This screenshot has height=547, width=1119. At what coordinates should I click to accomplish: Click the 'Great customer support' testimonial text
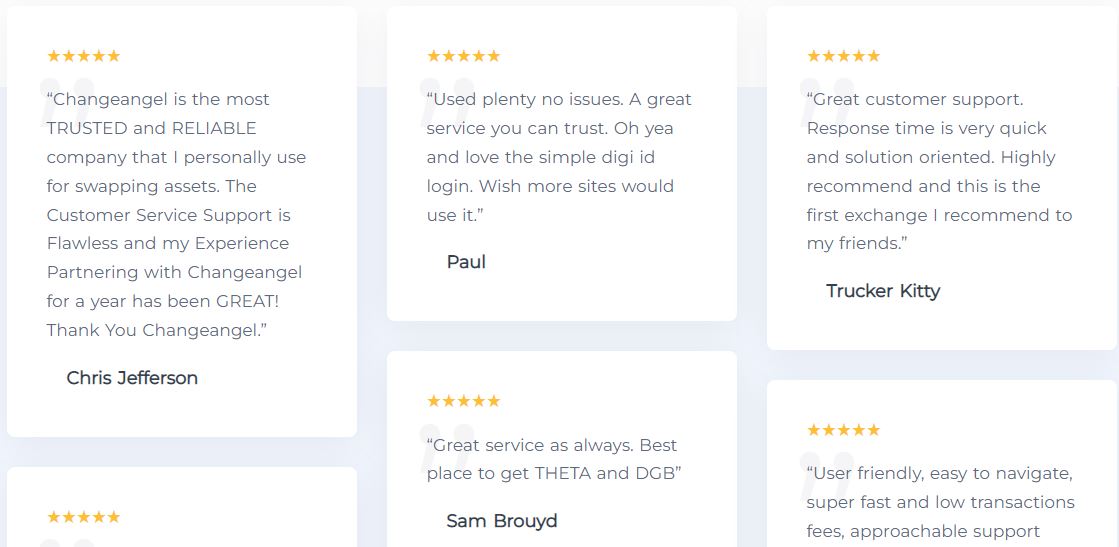[x=939, y=171]
